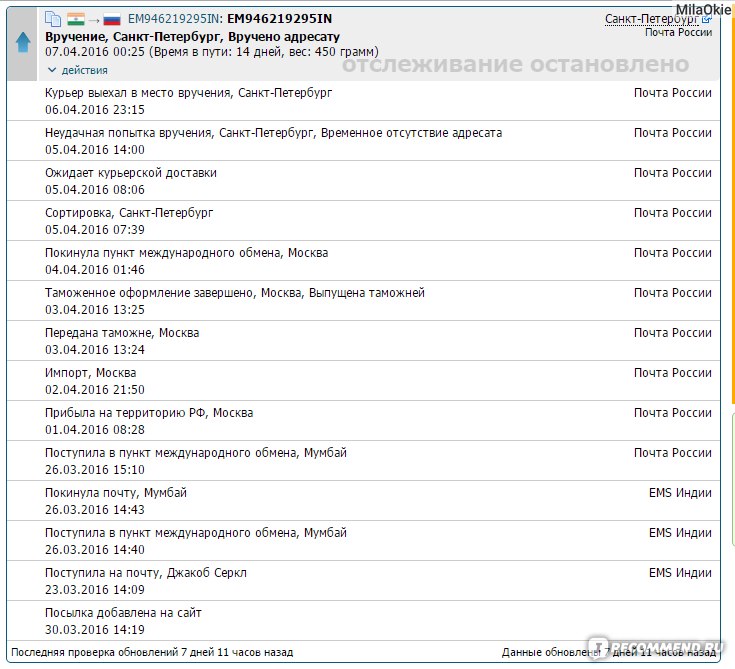Select the Поступила на почту, Джакоб Серкл row

146,573
